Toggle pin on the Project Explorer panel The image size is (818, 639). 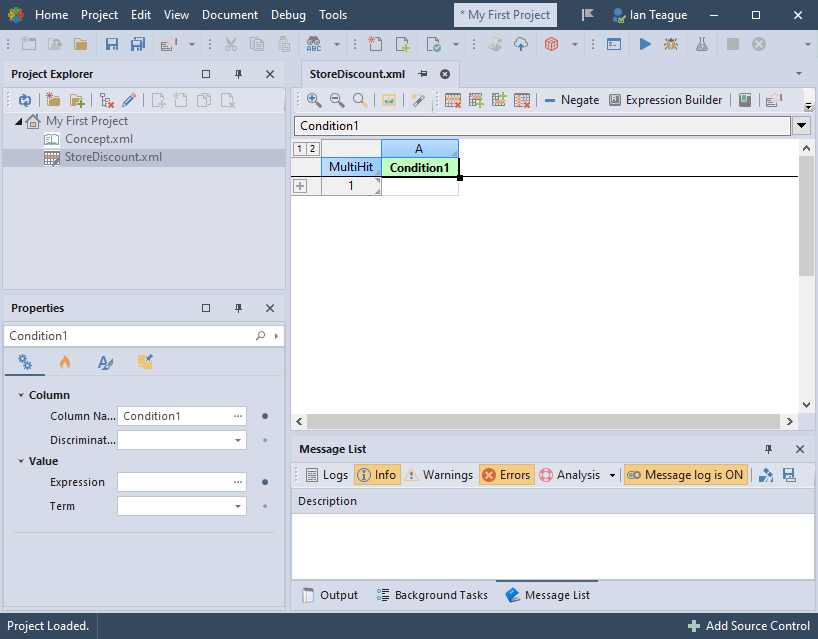coord(238,74)
